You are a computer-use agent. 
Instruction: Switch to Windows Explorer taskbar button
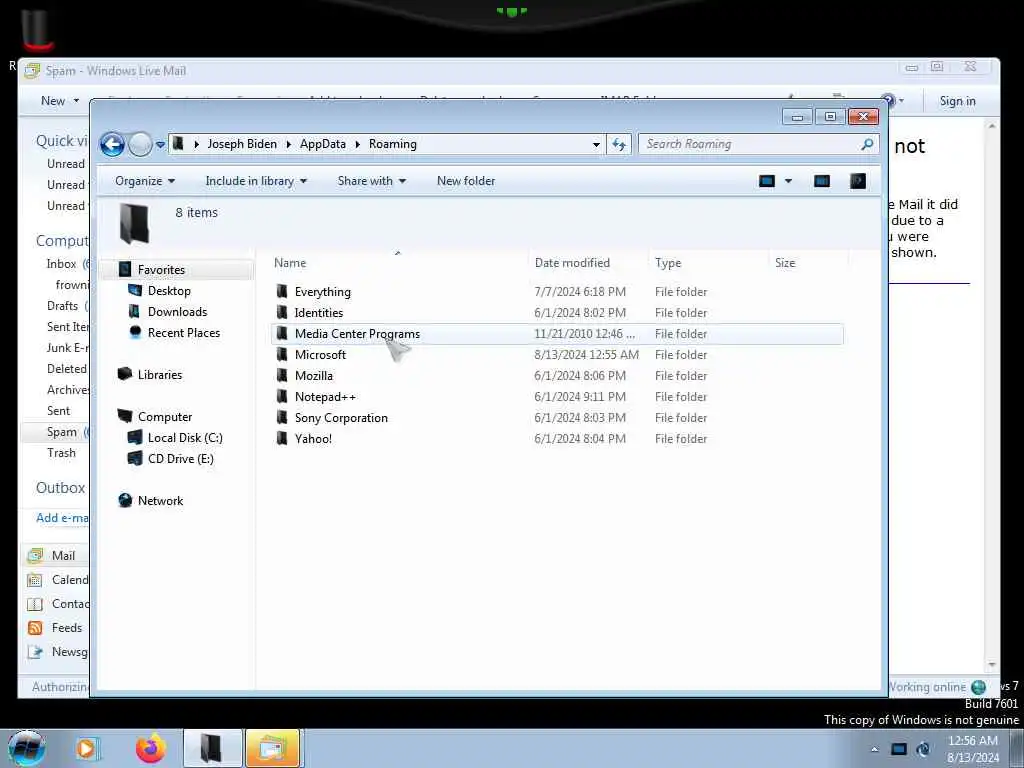pyautogui.click(x=212, y=748)
